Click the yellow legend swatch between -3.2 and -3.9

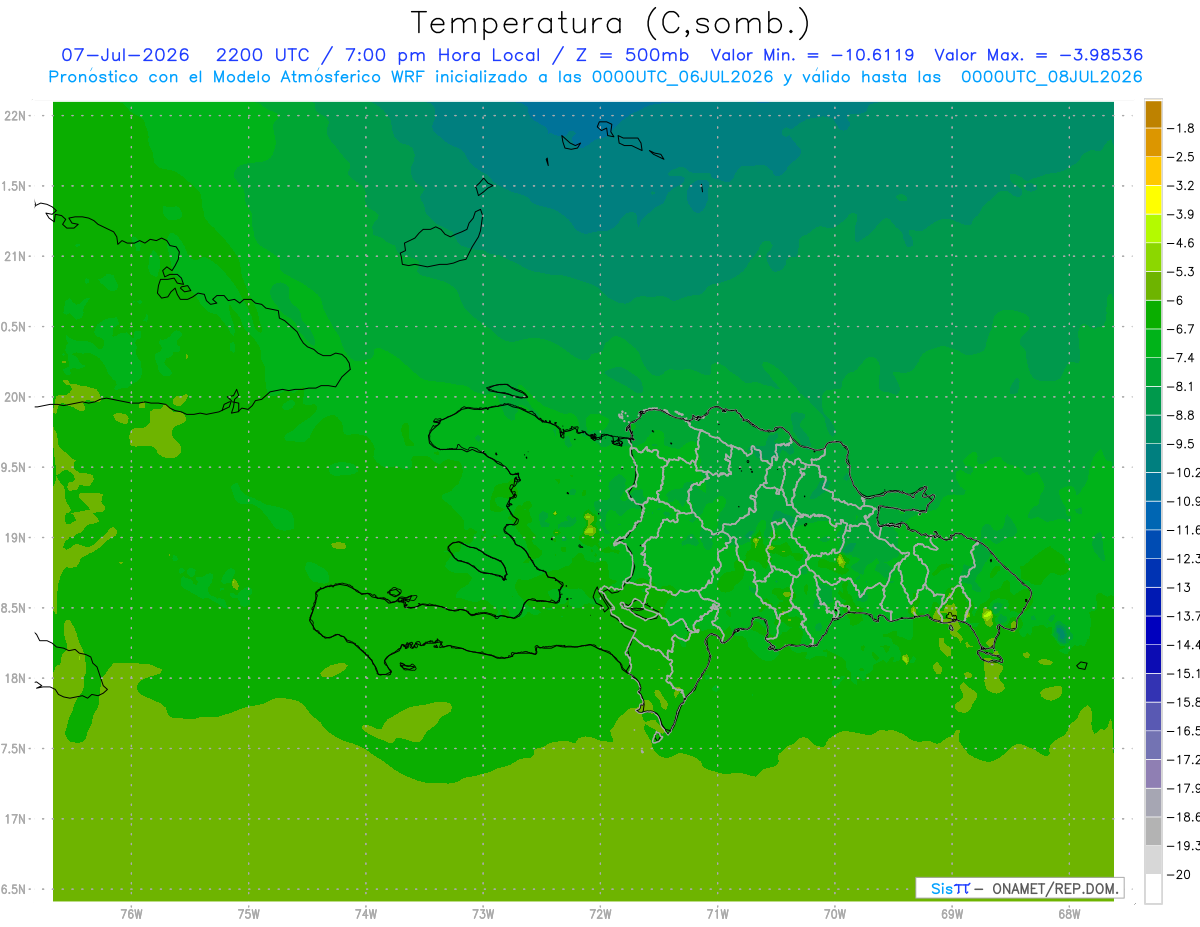1153,200
